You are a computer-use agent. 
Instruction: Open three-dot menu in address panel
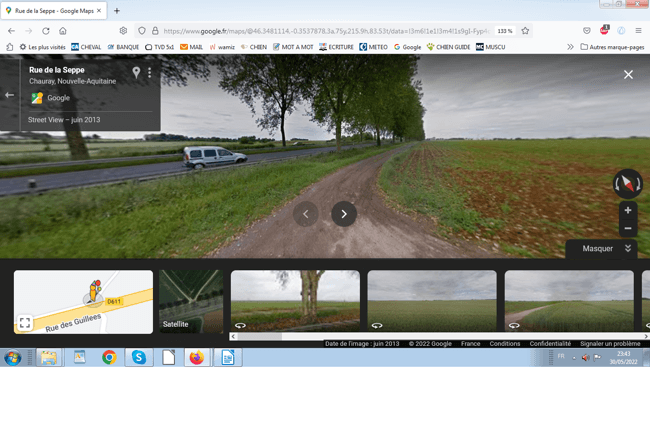point(150,73)
